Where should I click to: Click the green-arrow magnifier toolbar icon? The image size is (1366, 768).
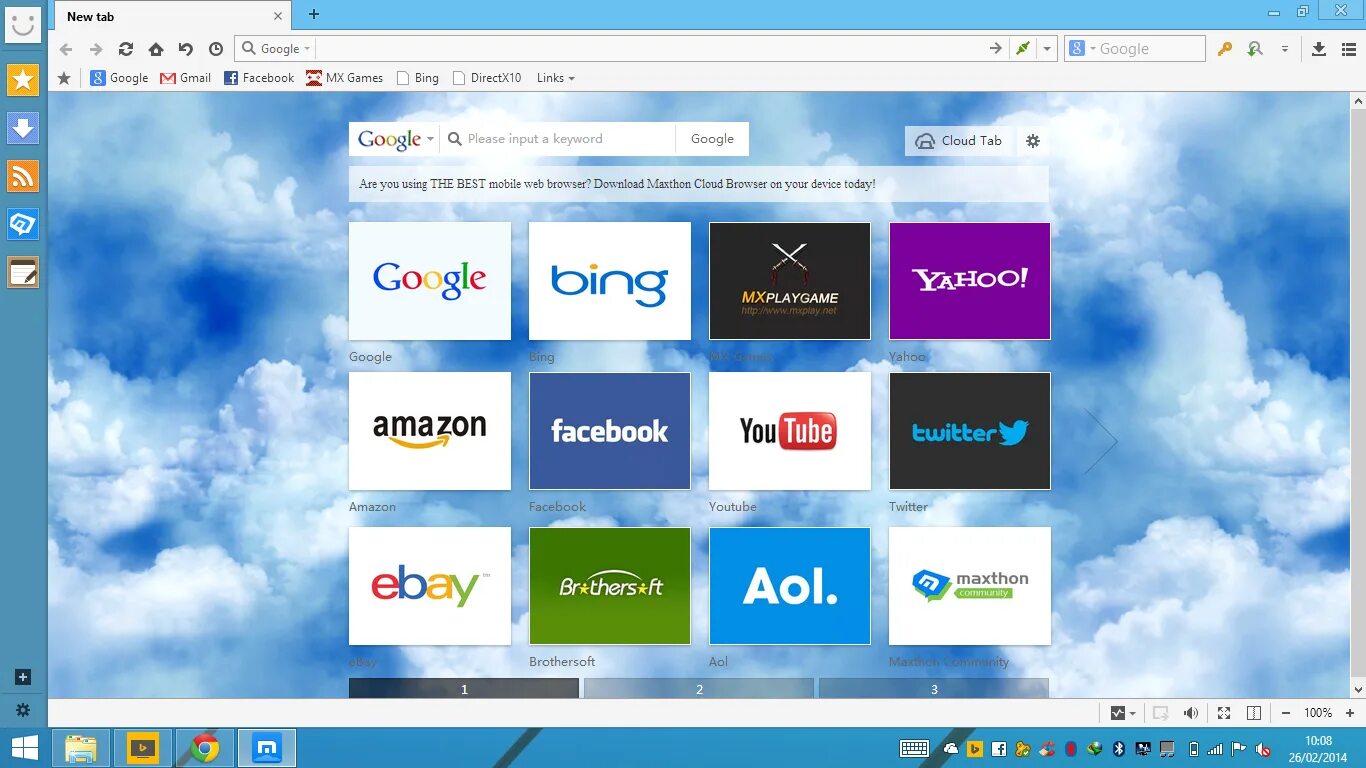click(x=1255, y=49)
